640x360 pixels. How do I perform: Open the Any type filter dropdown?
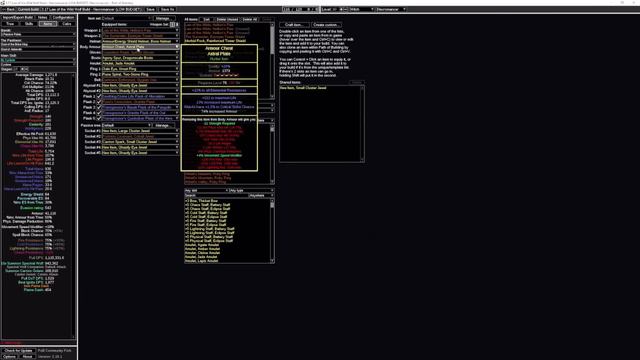point(251,191)
